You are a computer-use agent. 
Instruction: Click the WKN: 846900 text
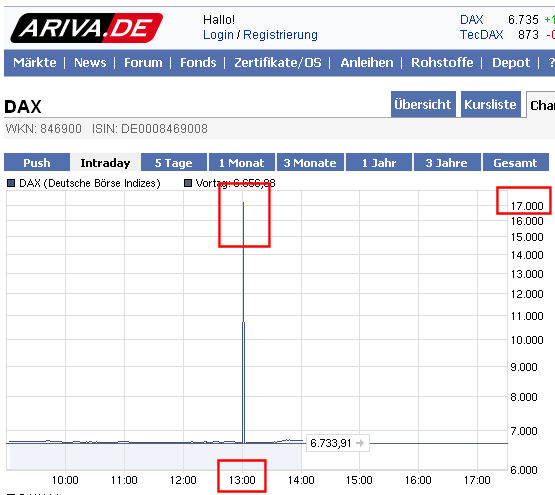click(x=43, y=129)
